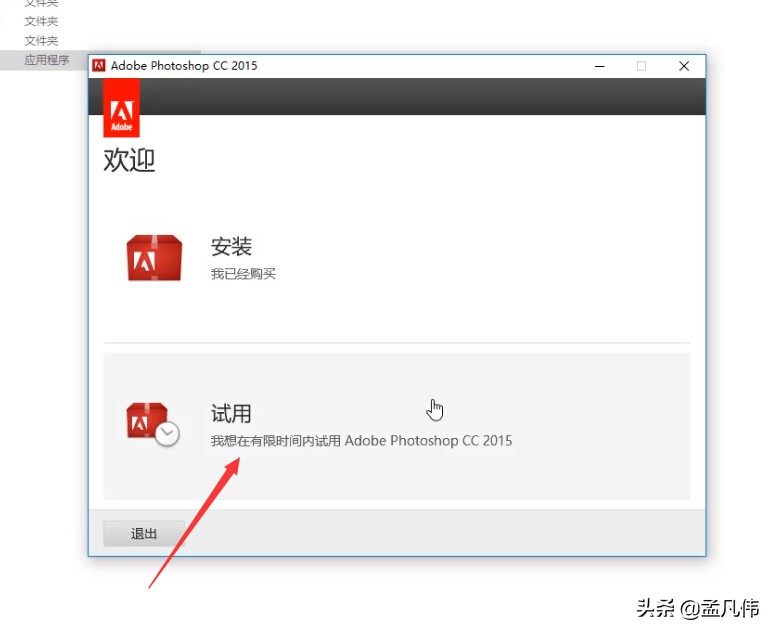Click the trial description mentioning Adobe Photoshop CC 2015
777x636 pixels.
pyautogui.click(x=361, y=440)
